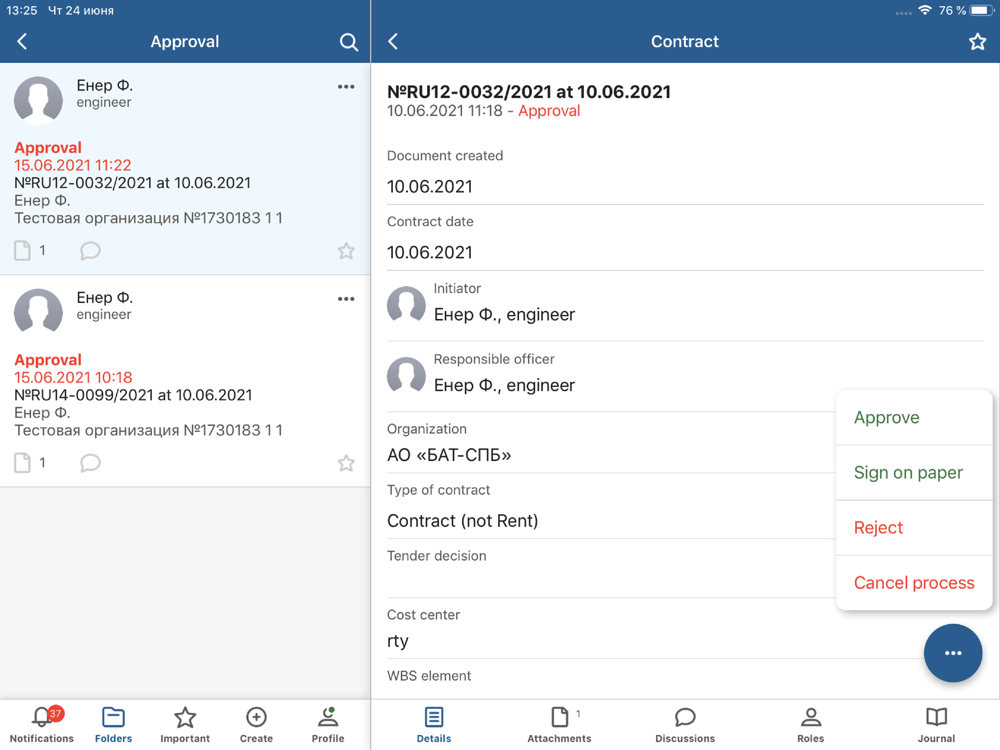Open attachment icon of RU12-0032/2021 item
Screen dimensions: 1000x750
[x=22, y=251]
